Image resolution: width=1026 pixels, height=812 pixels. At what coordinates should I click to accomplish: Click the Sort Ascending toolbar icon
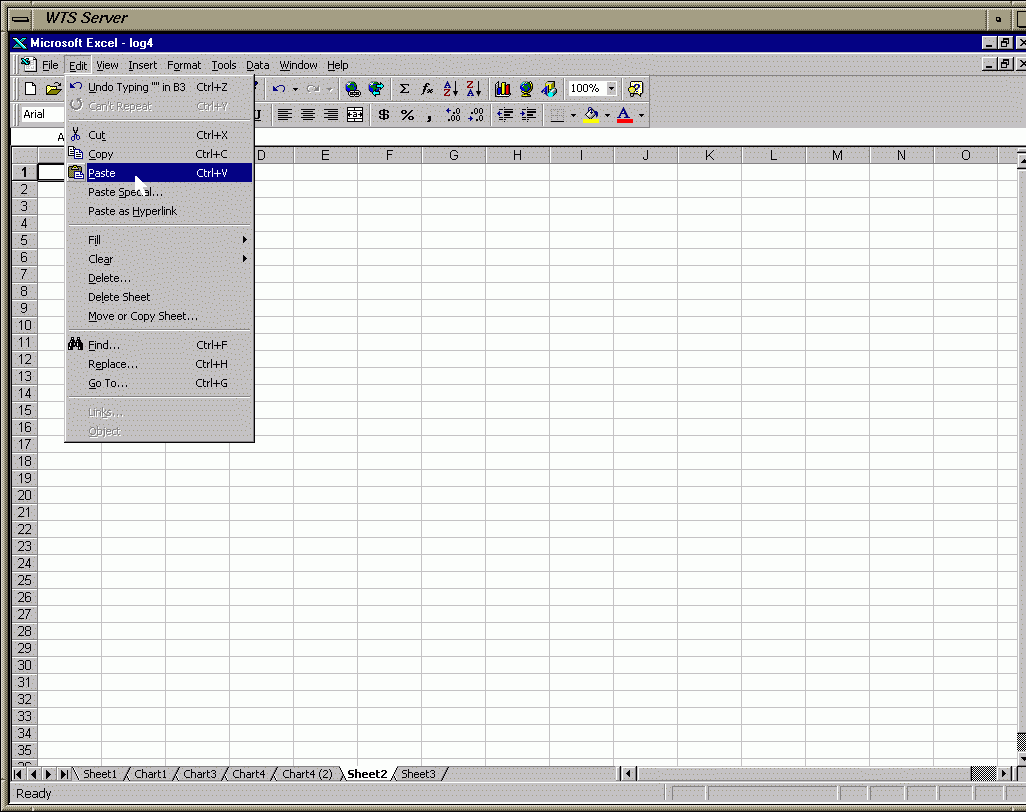click(450, 89)
